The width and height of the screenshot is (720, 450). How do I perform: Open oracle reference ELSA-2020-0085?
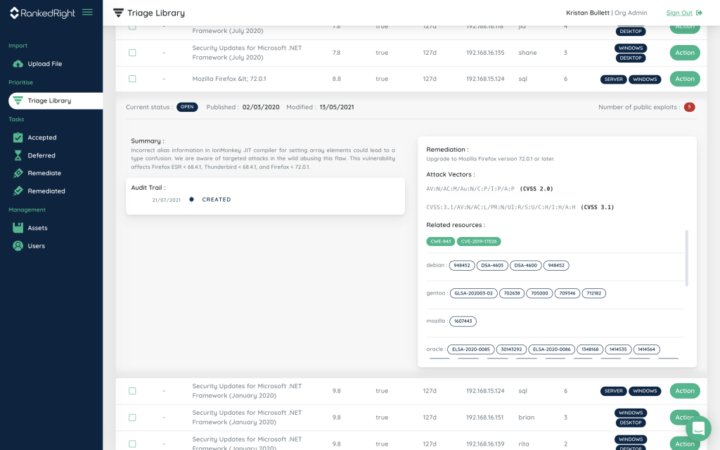[471, 349]
